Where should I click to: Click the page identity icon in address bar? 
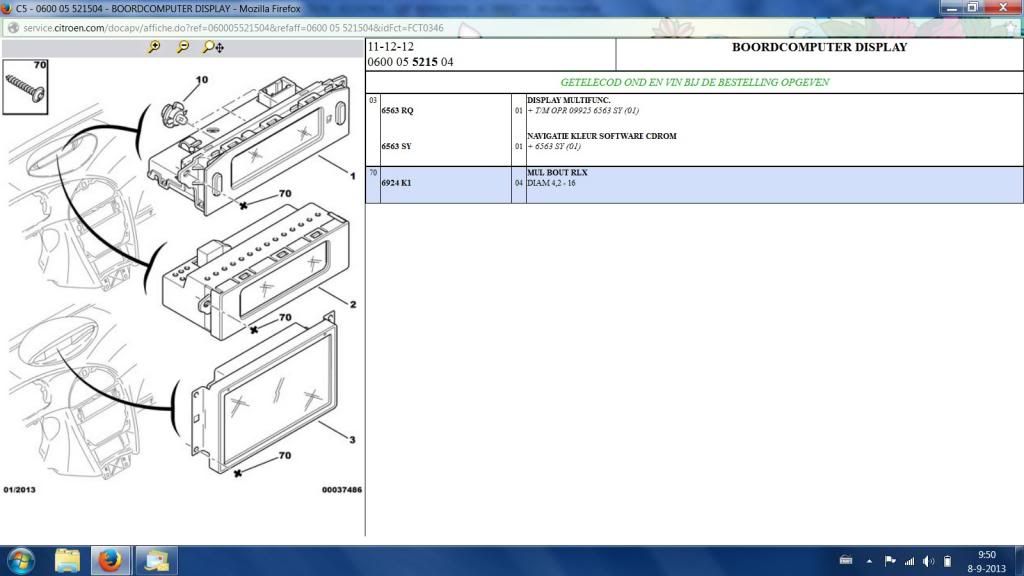point(13,28)
